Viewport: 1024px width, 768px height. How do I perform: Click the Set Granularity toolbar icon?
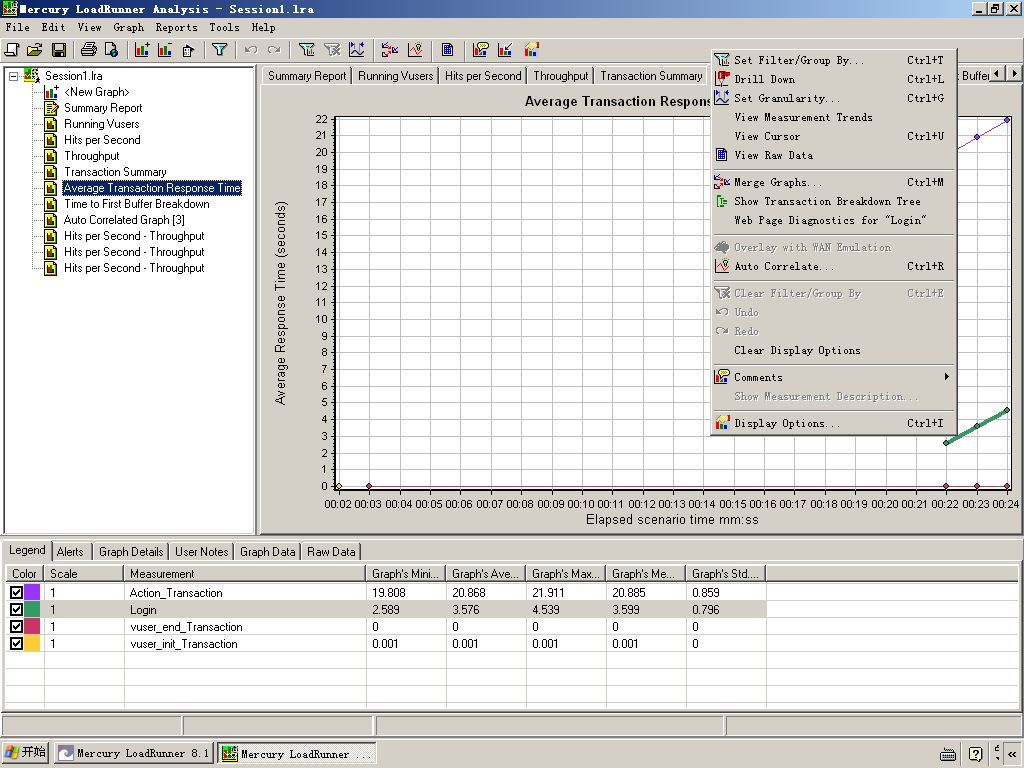[357, 50]
